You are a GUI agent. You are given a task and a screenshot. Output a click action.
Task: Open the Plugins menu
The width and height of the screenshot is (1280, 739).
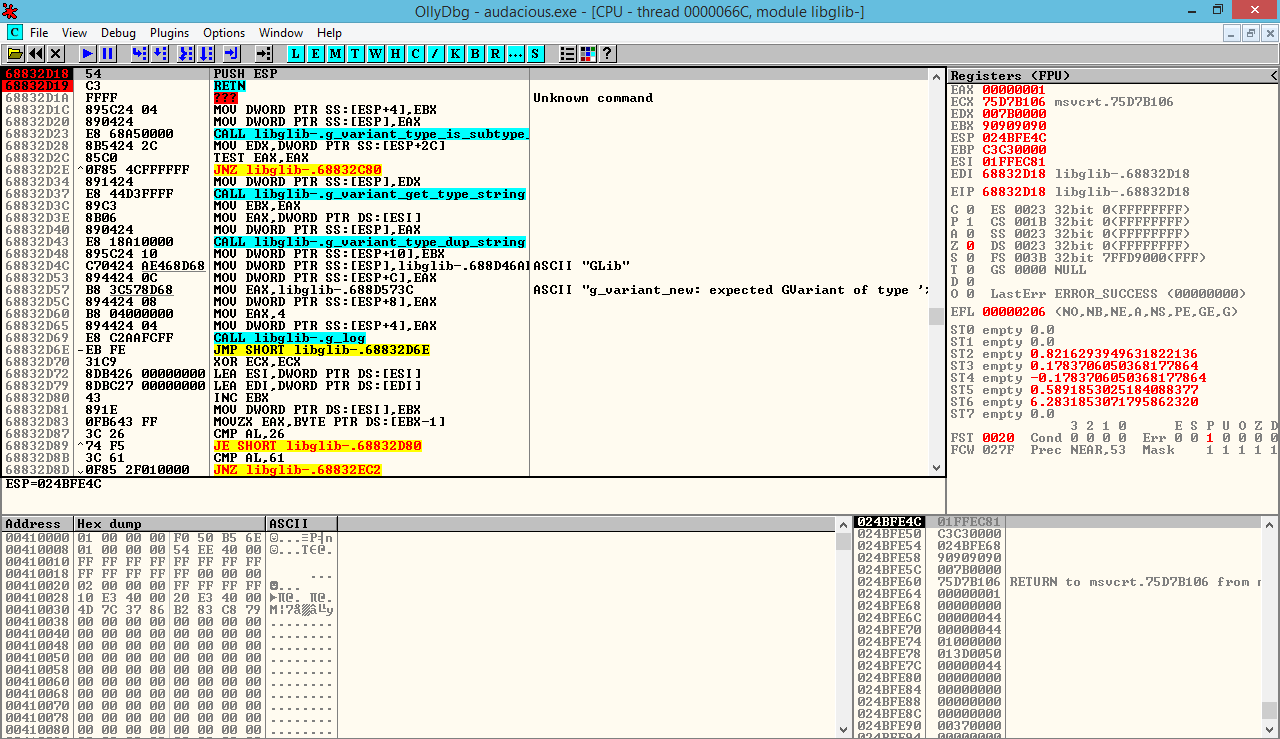pos(169,33)
